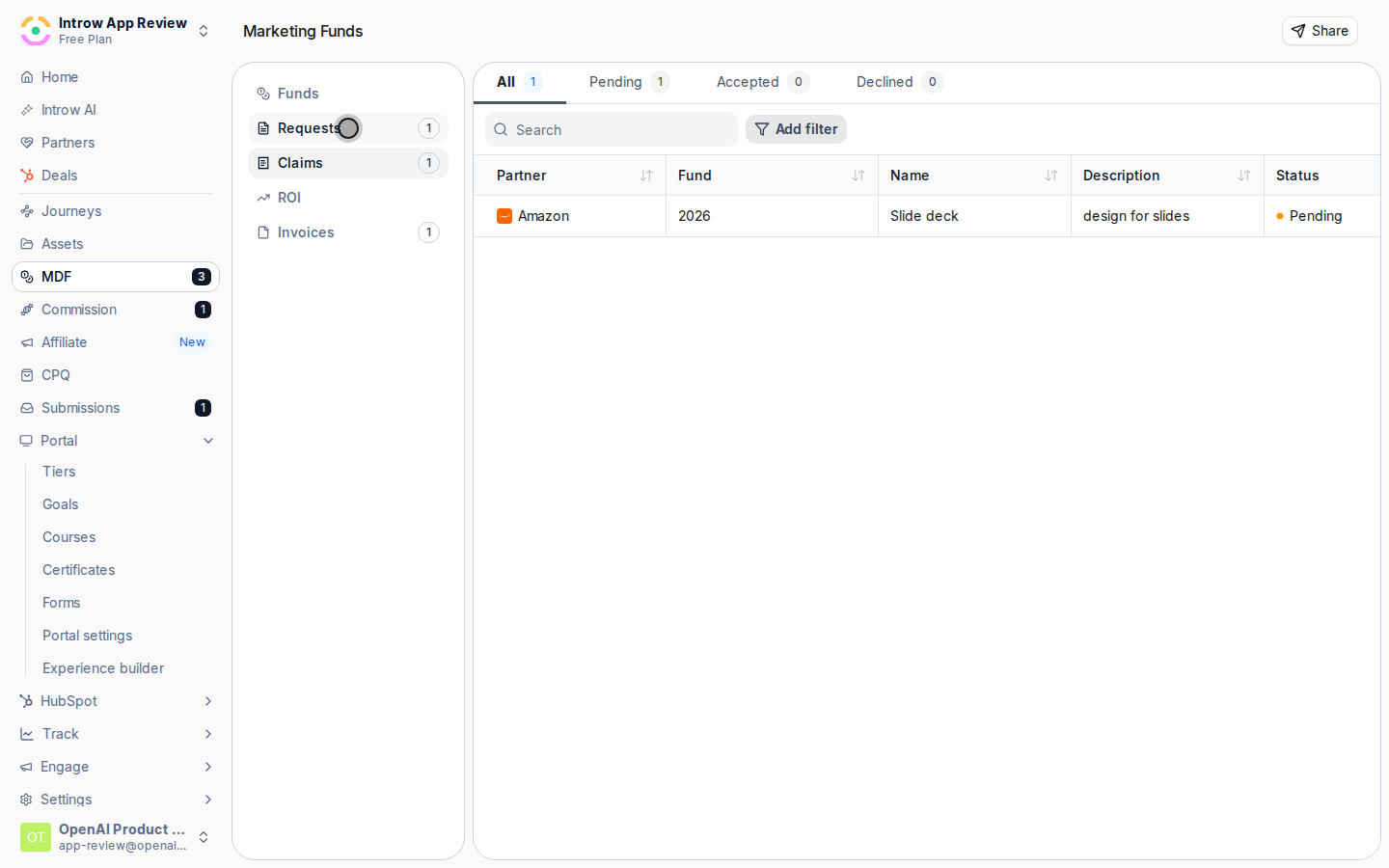Switch to the Accepted tab
Viewport: 1389px width, 868px height.
click(762, 82)
